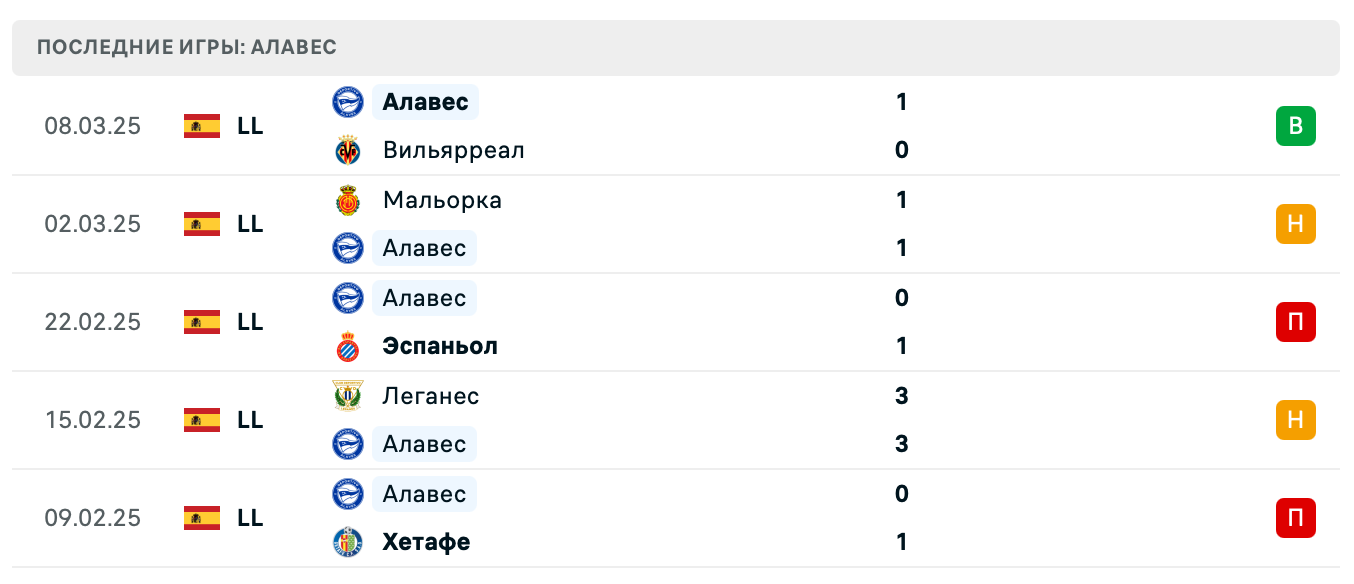1354x584 pixels.
Task: Select the red П badge for the Эспаньол game
Action: click(x=1295, y=322)
